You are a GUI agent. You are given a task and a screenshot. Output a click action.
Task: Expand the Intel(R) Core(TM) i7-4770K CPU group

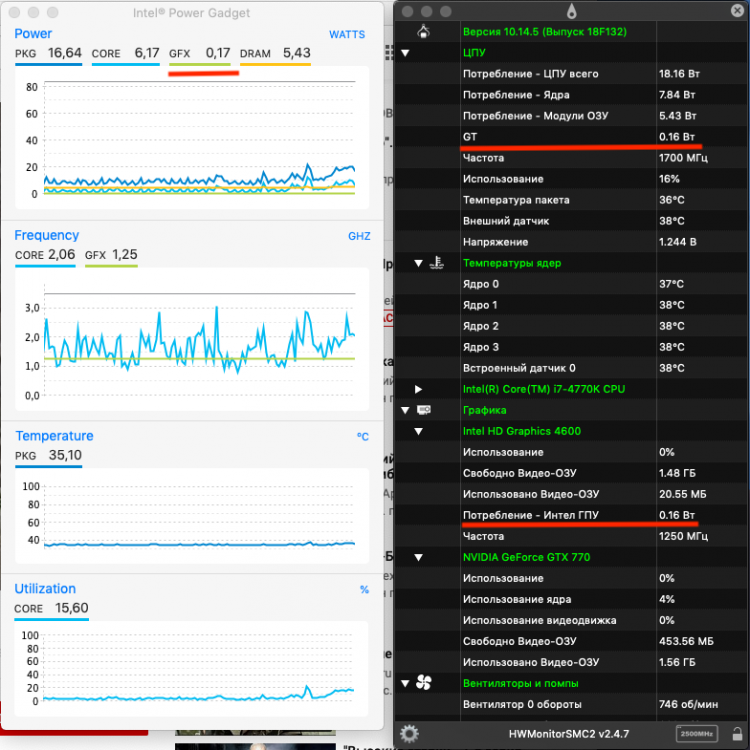[x=418, y=389]
